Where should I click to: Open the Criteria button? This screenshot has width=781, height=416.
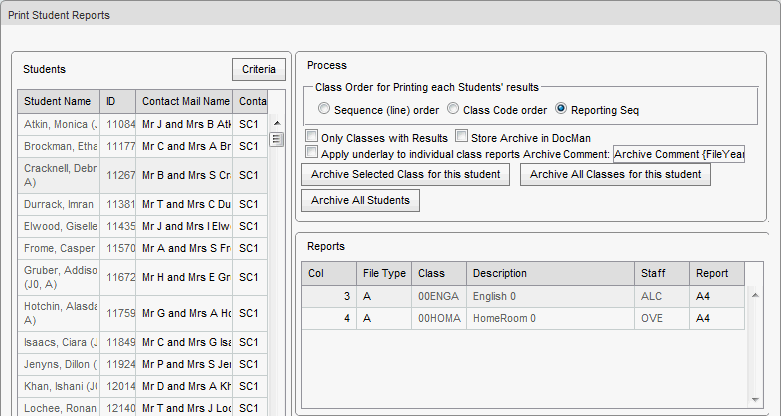point(259,69)
